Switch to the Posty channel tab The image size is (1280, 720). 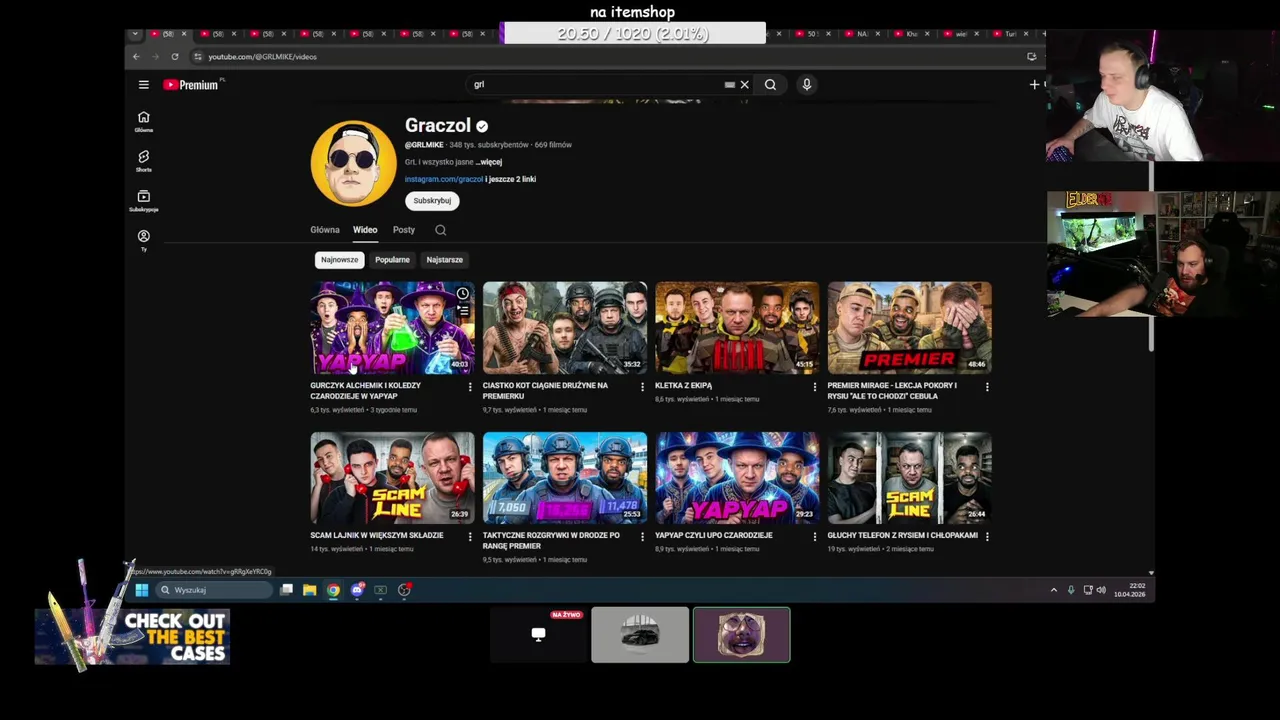[x=404, y=230]
